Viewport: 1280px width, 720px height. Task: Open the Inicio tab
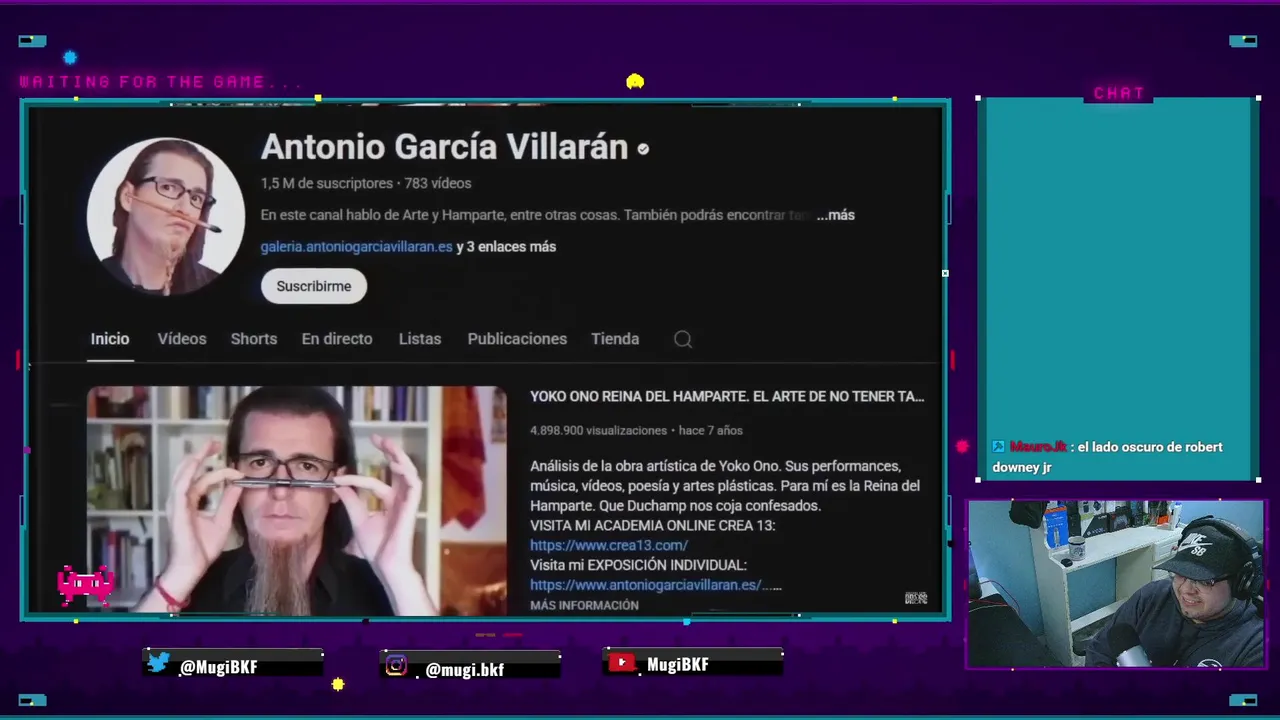[110, 339]
